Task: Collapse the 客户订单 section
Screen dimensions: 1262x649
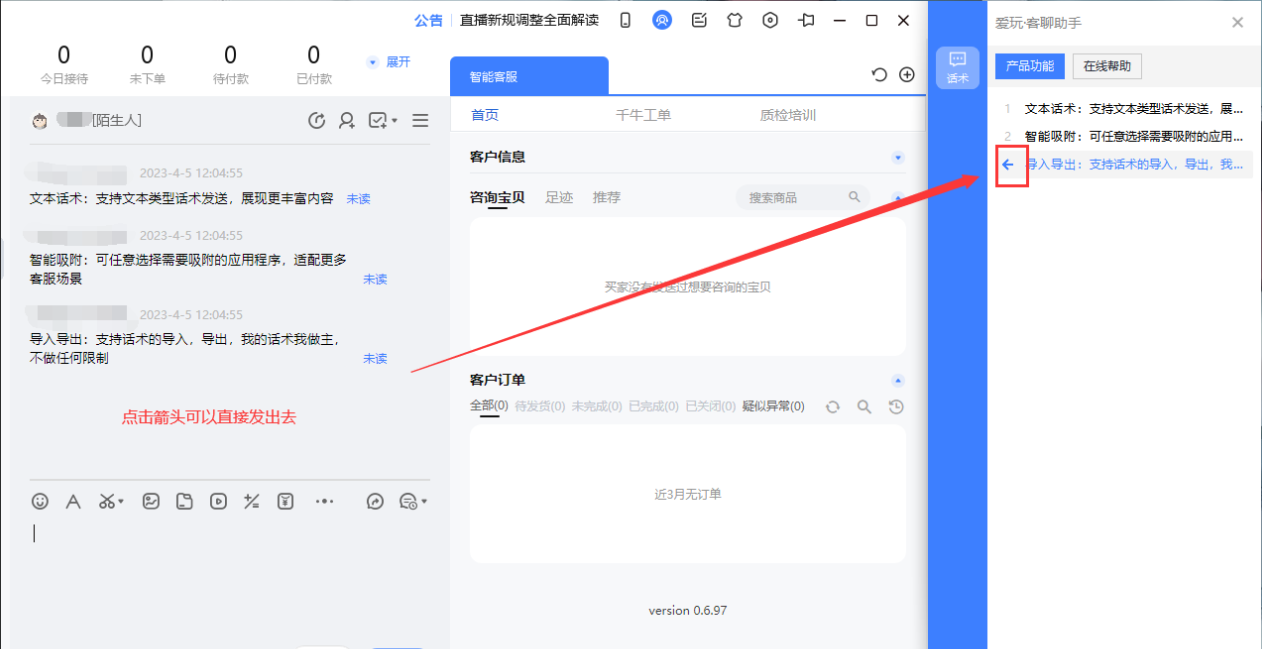Action: [897, 380]
